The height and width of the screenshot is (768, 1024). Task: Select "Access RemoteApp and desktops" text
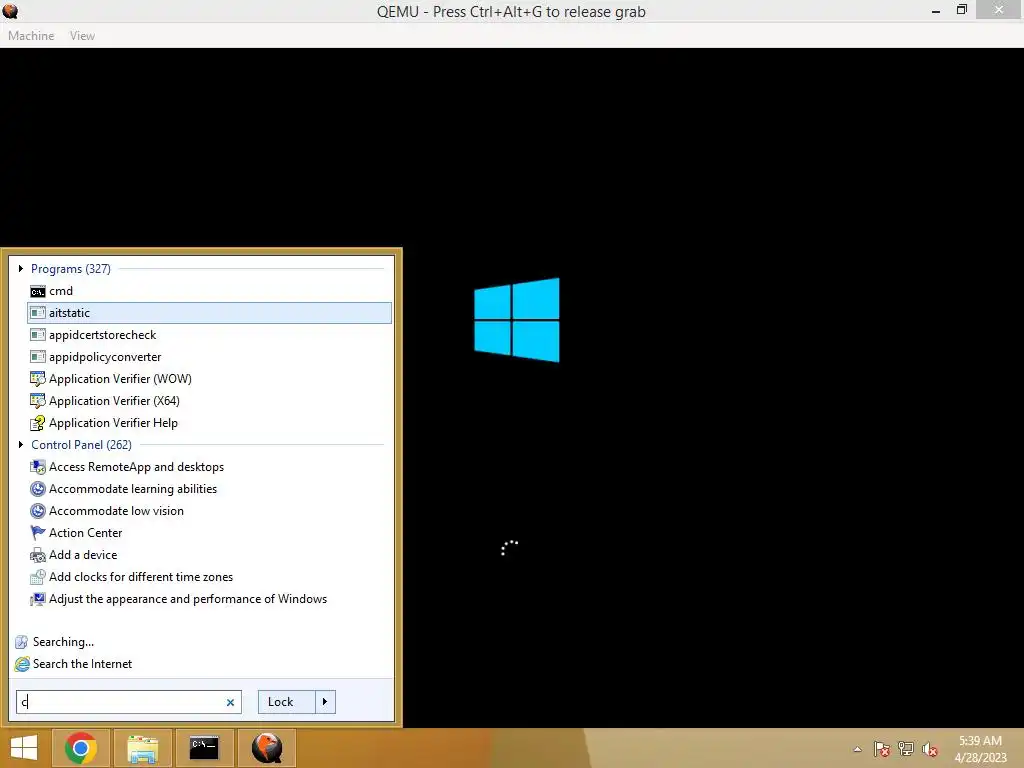[136, 467]
